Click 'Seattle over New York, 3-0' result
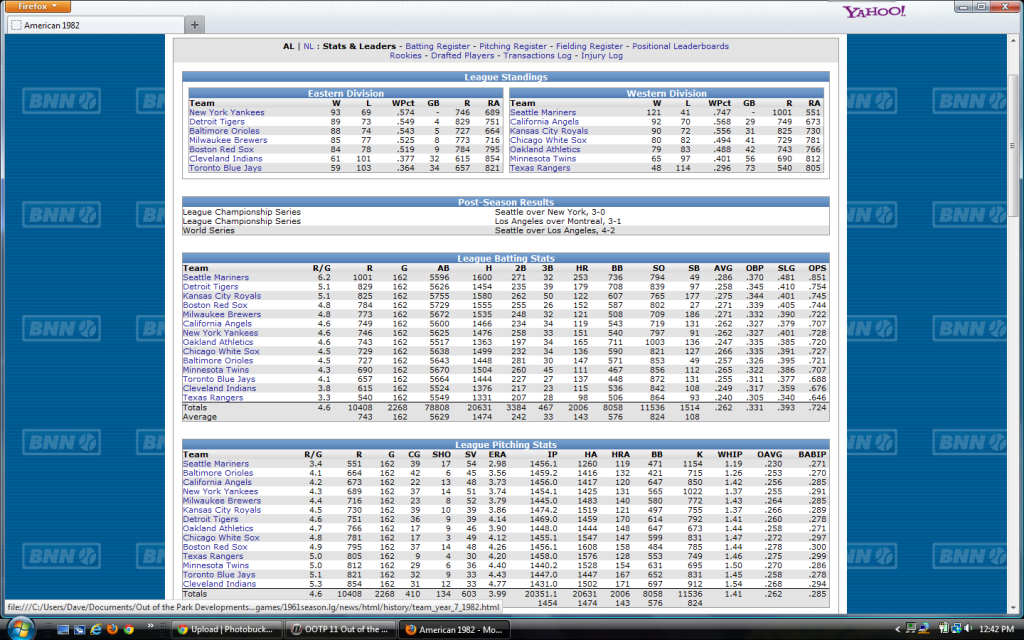Viewport: 1024px width, 640px height. click(550, 212)
